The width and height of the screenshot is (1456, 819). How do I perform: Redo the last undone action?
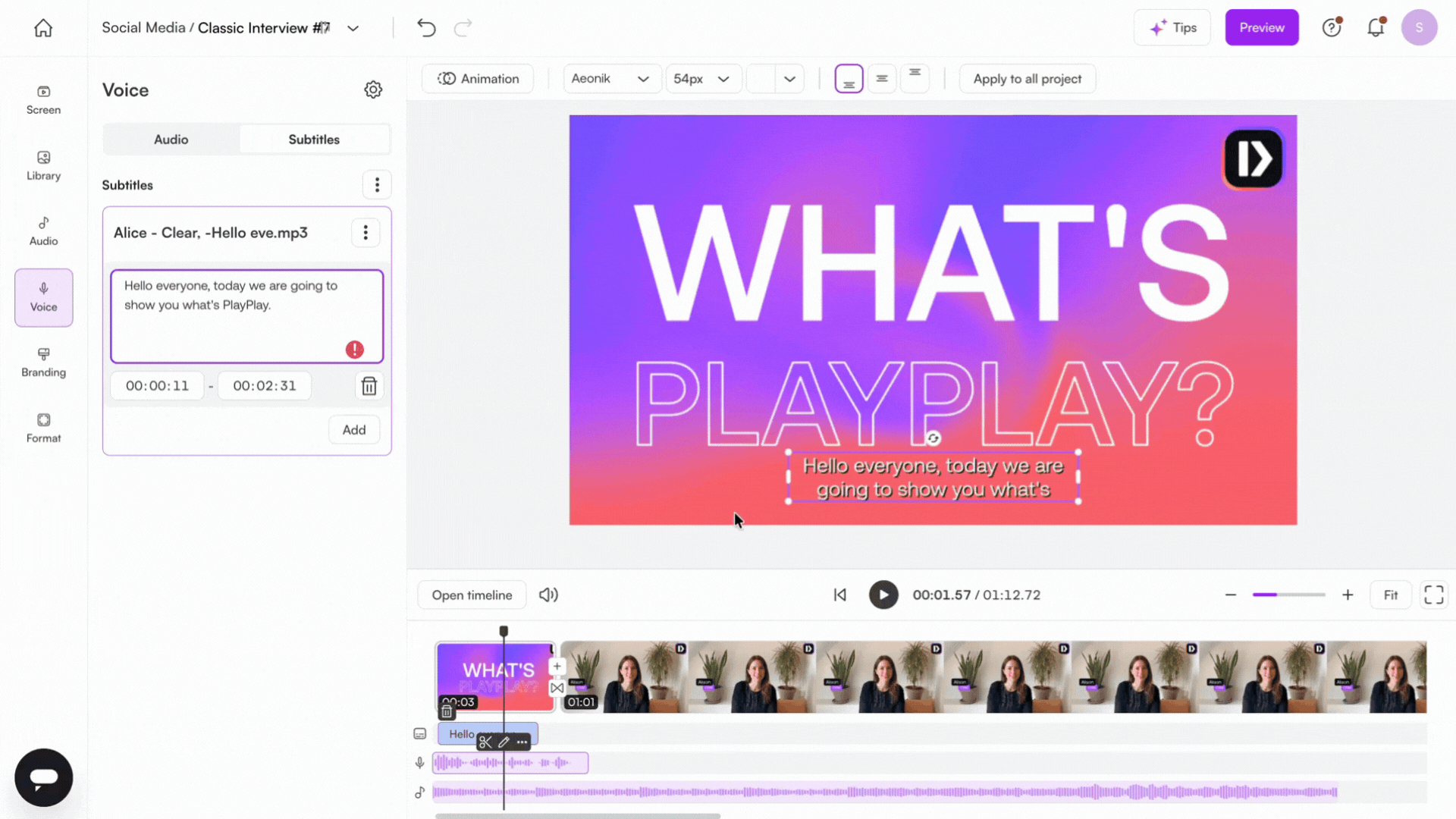463,28
